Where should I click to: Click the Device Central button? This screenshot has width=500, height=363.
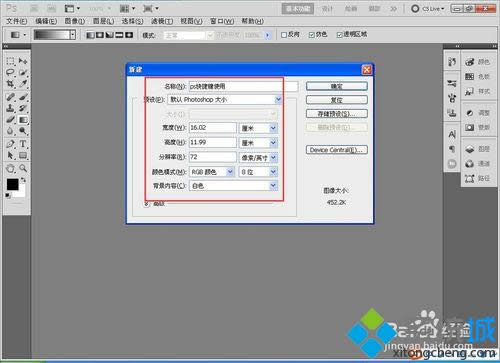pos(337,150)
